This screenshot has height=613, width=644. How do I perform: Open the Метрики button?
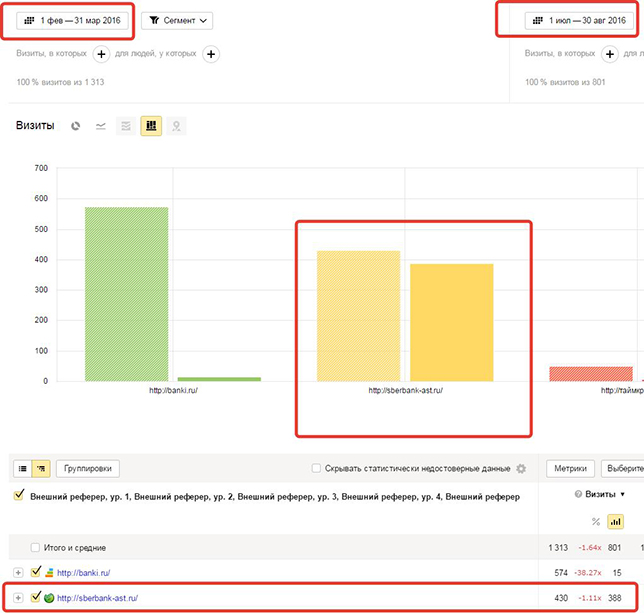[570, 468]
